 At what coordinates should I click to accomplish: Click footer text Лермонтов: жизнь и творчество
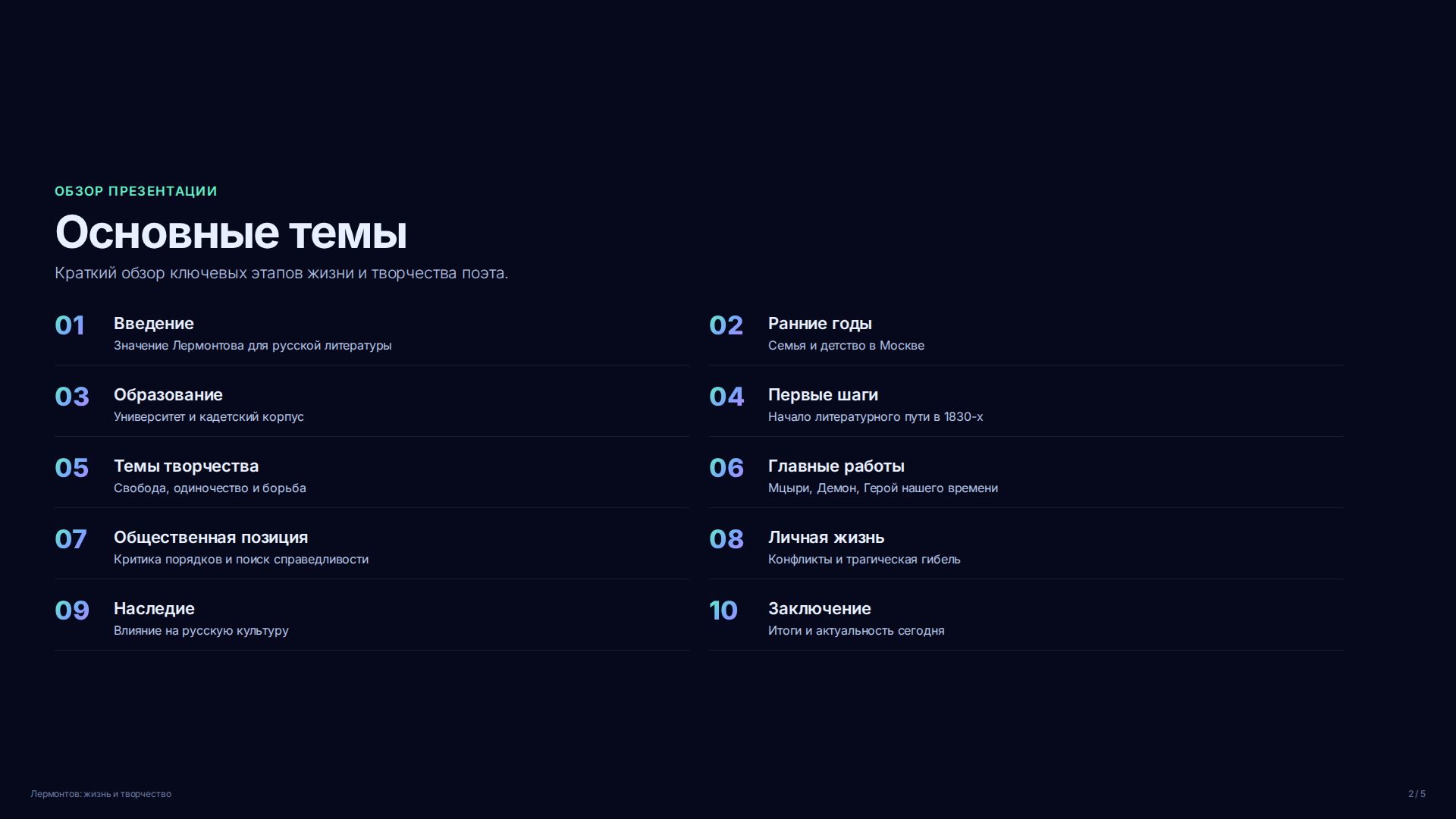coord(101,794)
